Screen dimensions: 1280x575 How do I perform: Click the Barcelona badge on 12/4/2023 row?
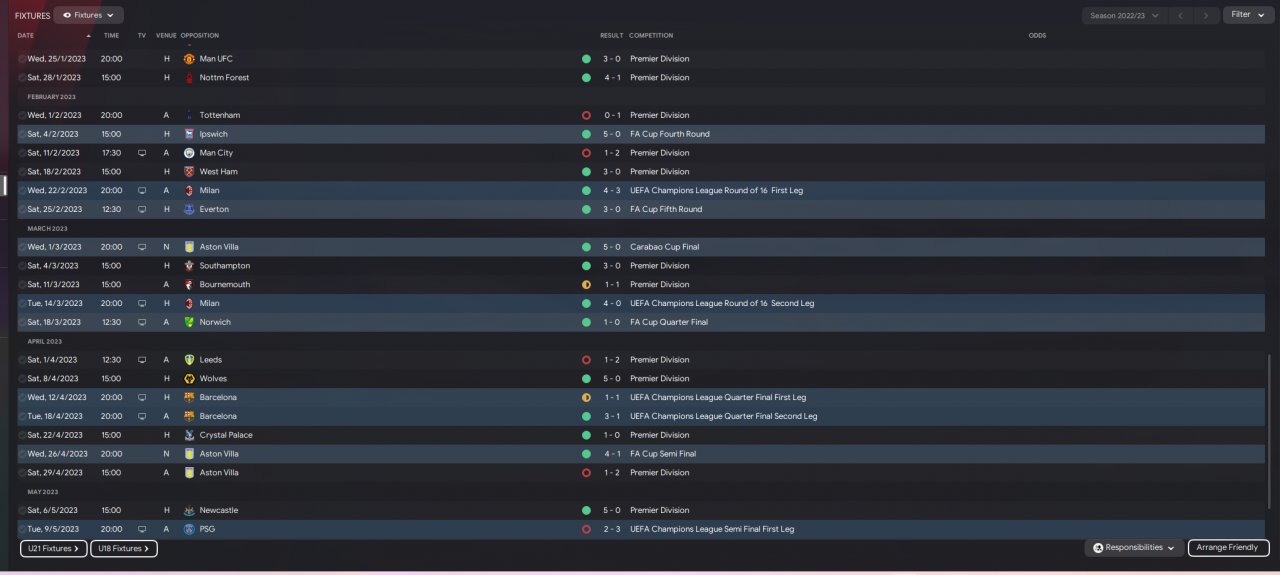190,397
